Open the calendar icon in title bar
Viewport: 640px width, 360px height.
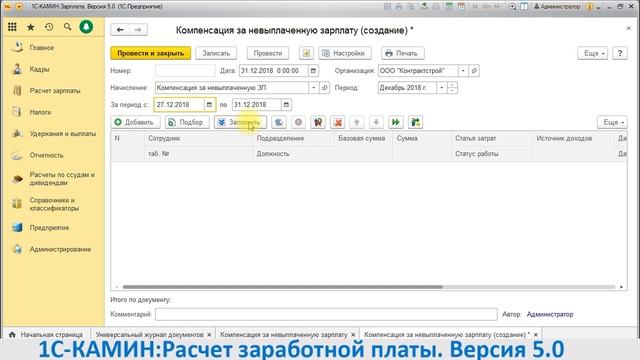461,7
